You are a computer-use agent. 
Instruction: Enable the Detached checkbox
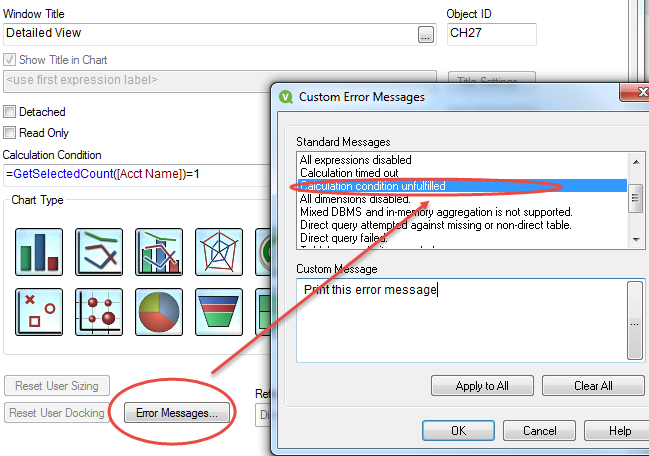9,112
